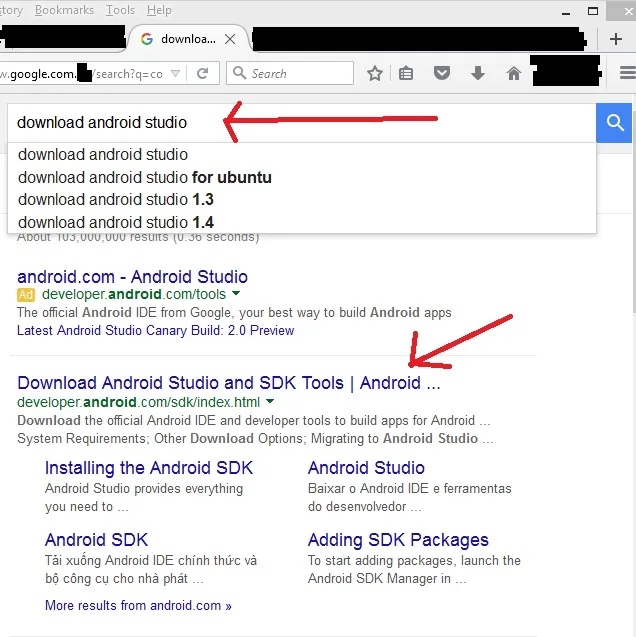Pick suggestion 'download android studio'
636x637 pixels.
coord(302,155)
